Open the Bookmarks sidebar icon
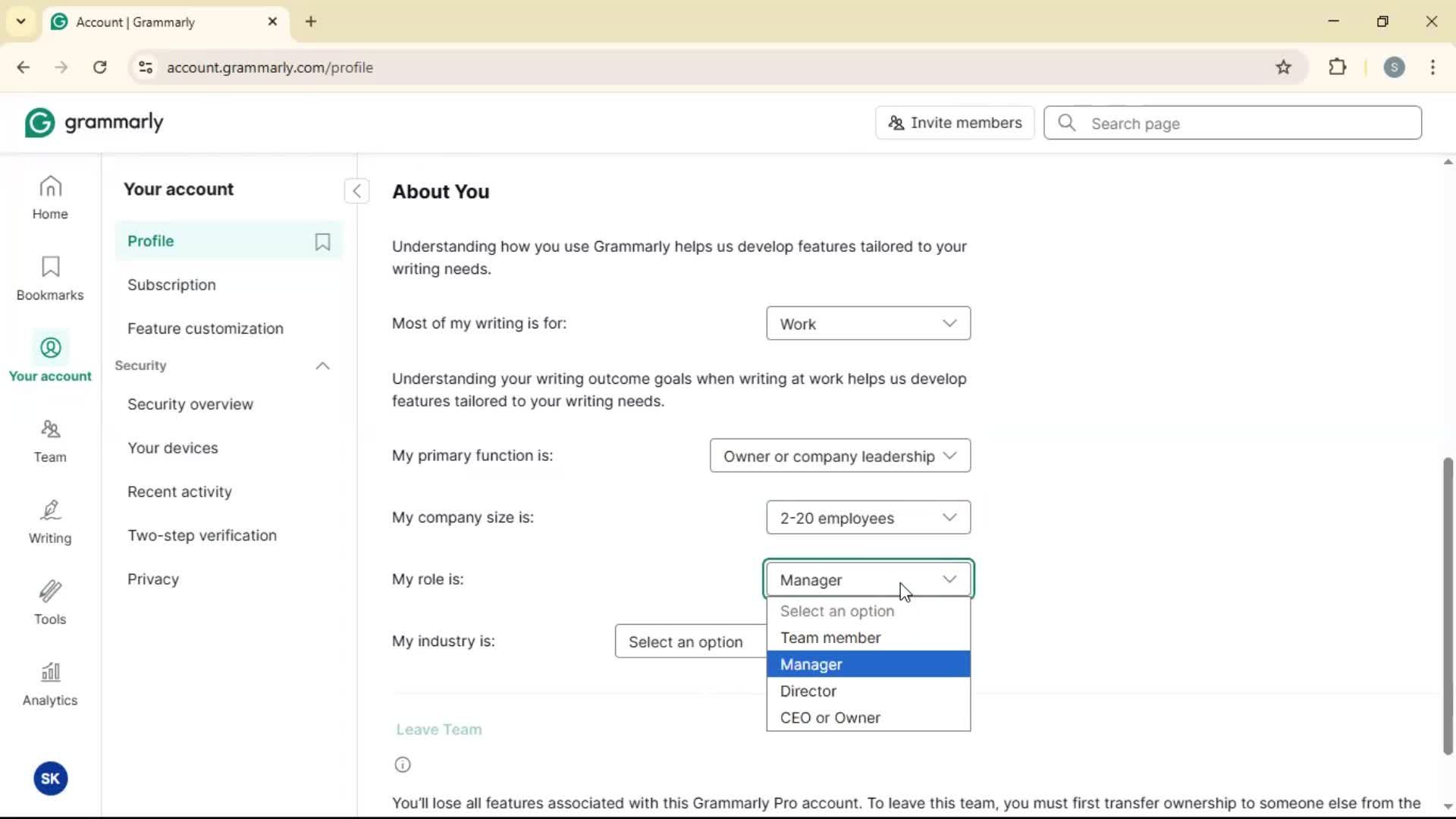1456x819 pixels. [50, 278]
